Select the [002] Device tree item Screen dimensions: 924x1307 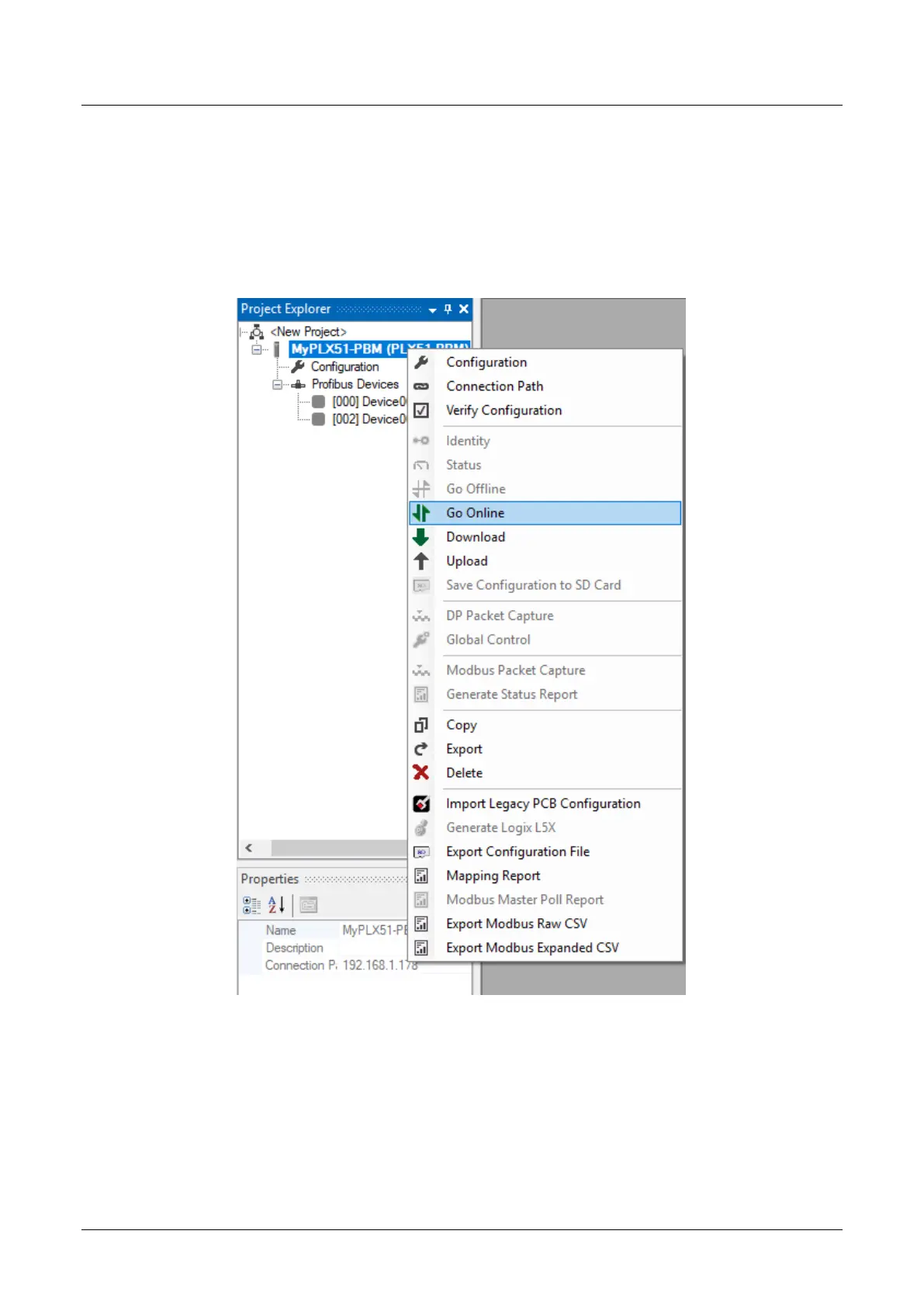(x=369, y=419)
